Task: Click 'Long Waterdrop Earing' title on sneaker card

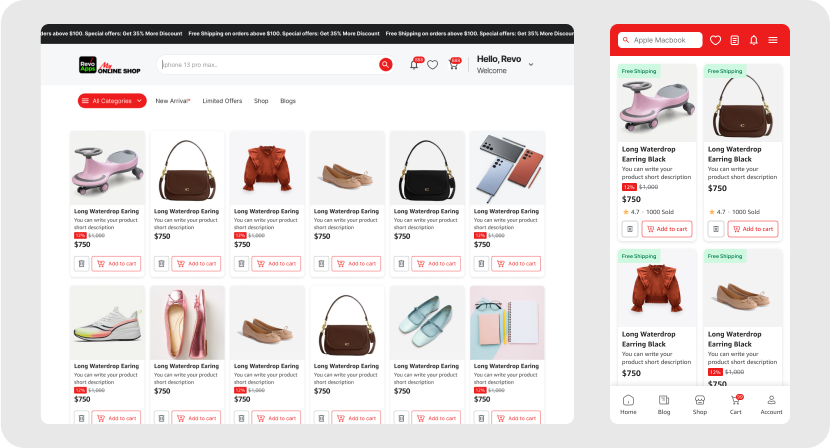Action: coord(106,366)
